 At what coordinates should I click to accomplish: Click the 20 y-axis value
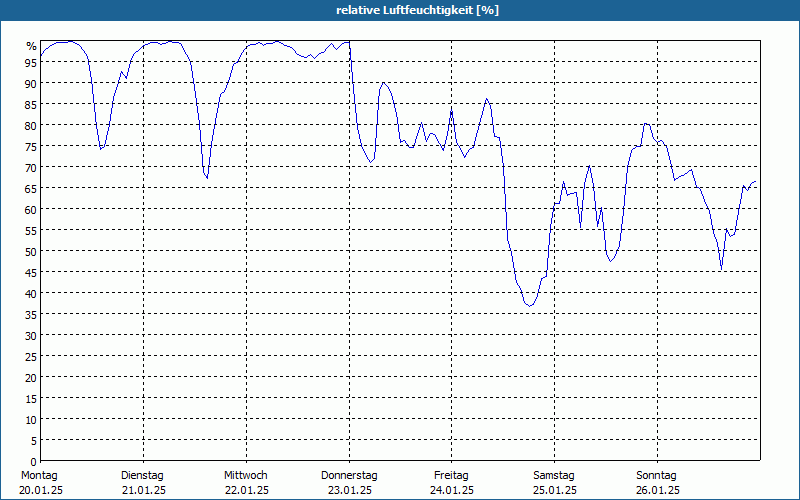click(32, 377)
